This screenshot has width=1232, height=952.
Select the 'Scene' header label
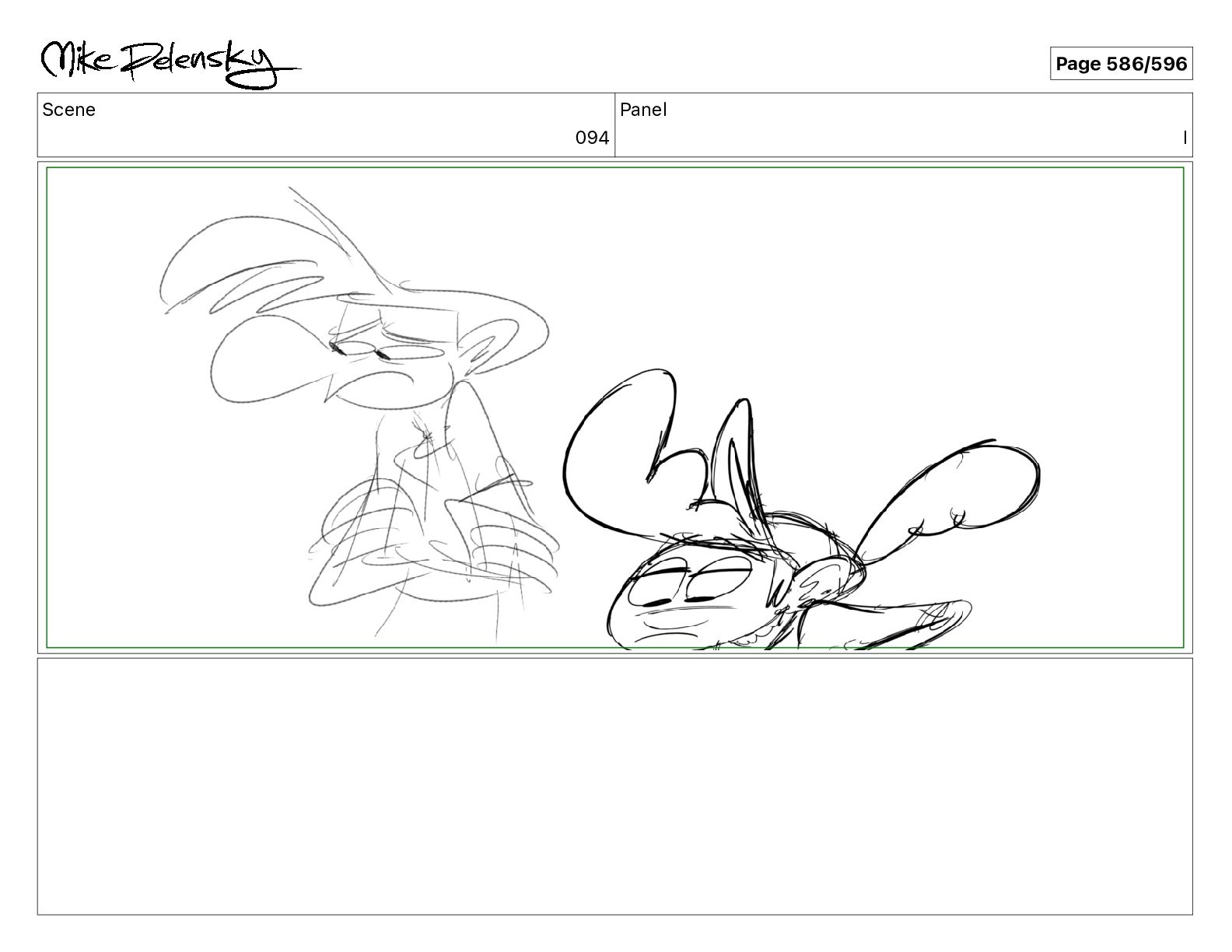click(x=69, y=110)
